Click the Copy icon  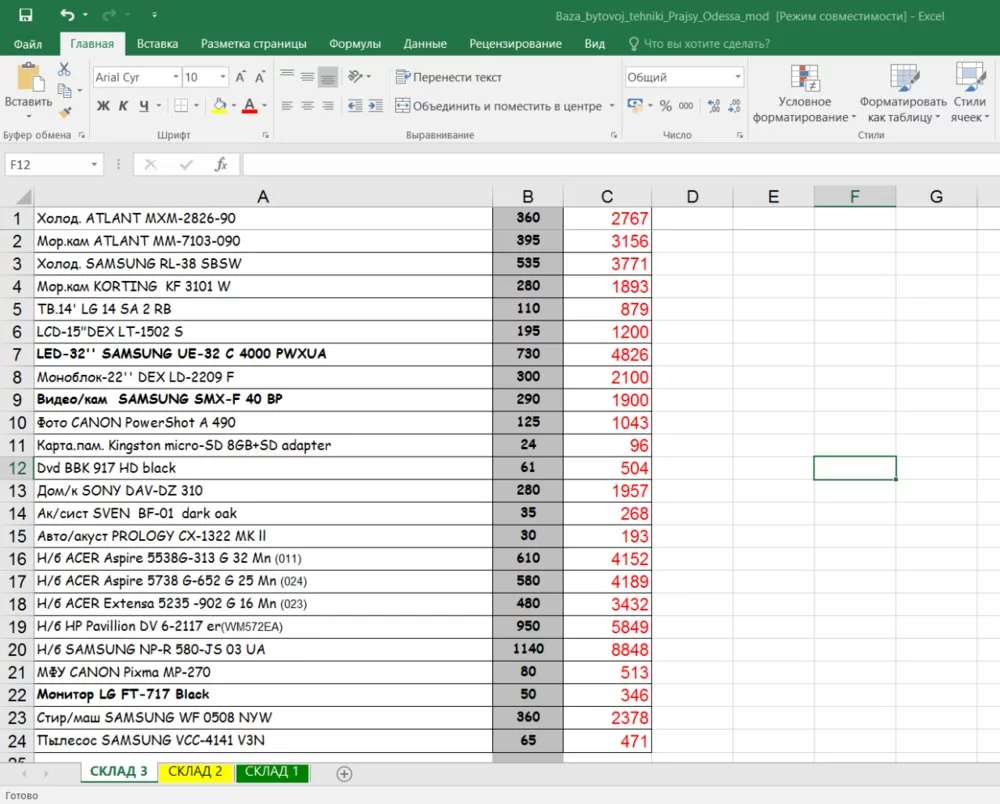64,91
